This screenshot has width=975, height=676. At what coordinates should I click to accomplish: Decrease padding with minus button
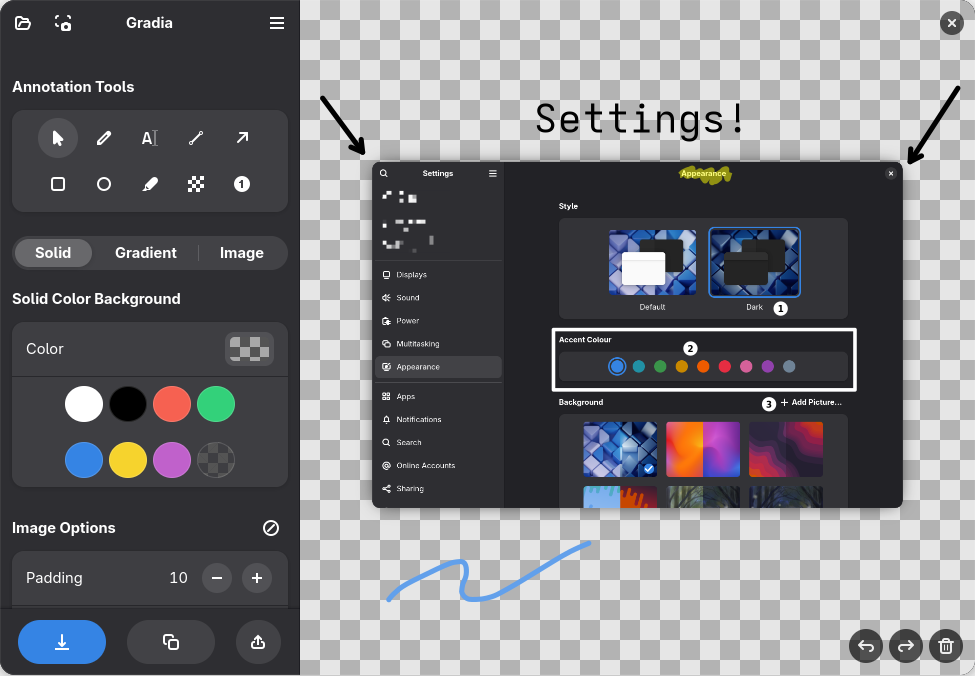point(217,578)
